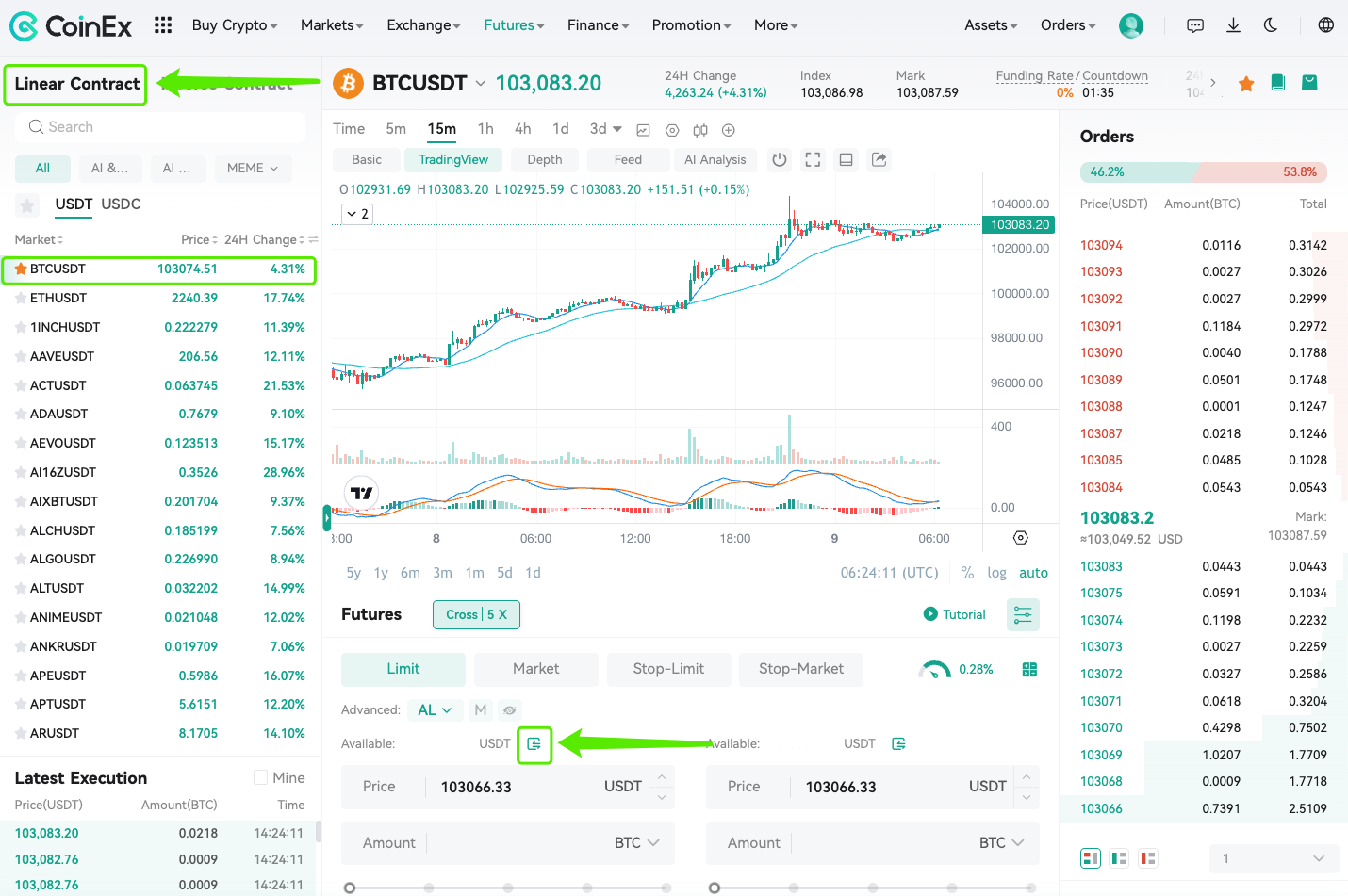Open the user profile avatar
Image resolution: width=1348 pixels, height=896 pixels.
[x=1131, y=25]
